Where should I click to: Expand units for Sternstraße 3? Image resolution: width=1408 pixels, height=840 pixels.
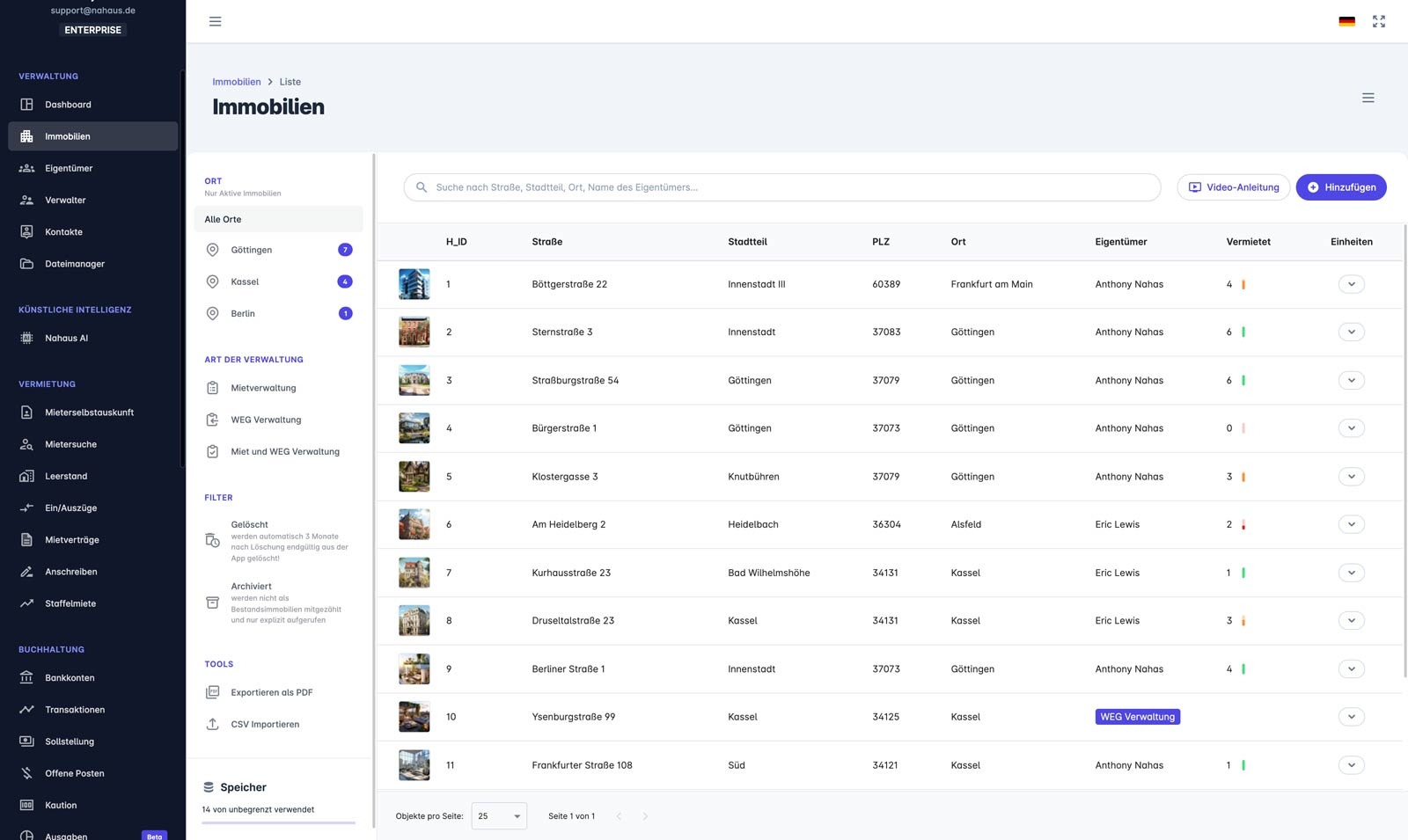1351,332
